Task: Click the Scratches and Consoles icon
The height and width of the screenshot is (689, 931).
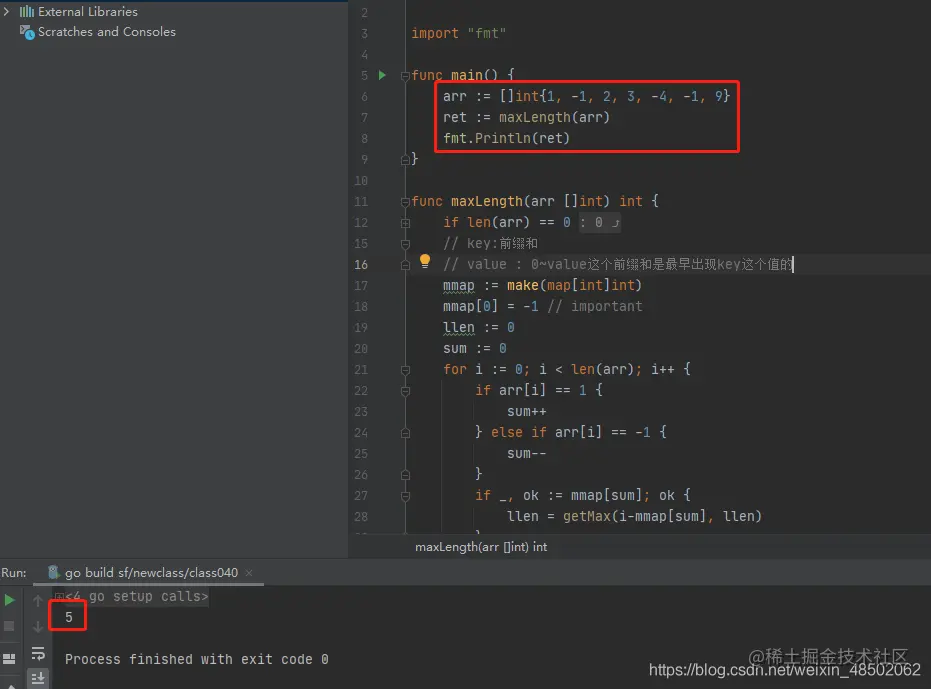Action: (27, 32)
